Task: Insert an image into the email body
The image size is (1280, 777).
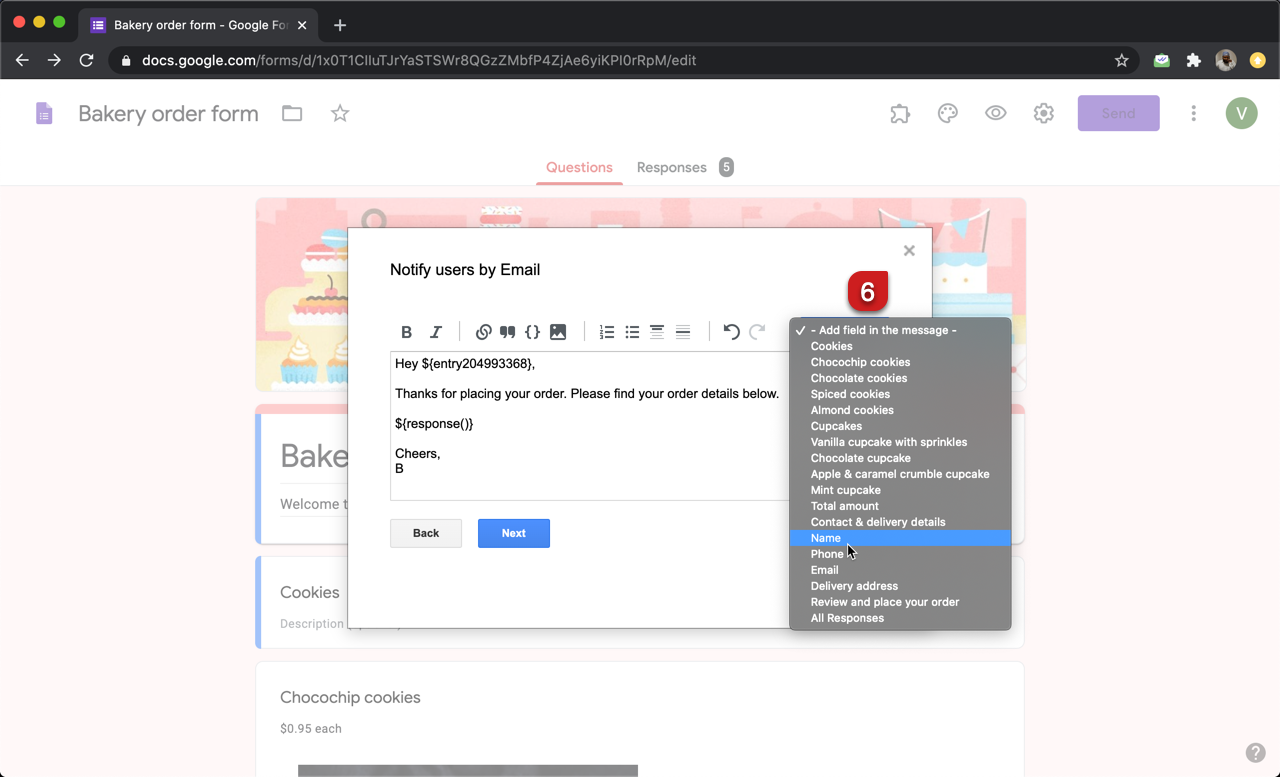Action: click(x=558, y=331)
